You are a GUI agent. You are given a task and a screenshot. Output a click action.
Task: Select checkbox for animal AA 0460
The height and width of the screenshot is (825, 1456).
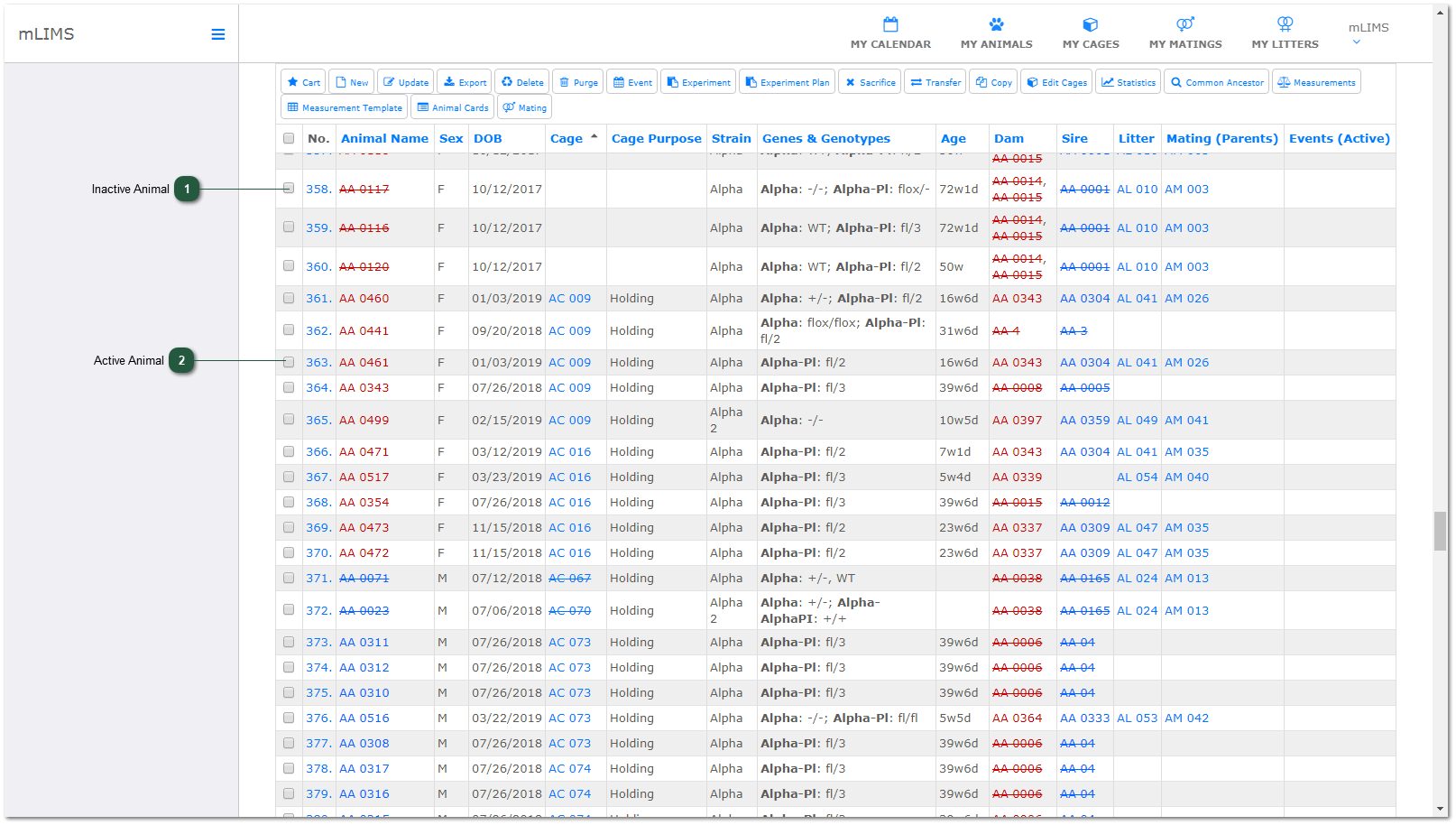click(289, 298)
